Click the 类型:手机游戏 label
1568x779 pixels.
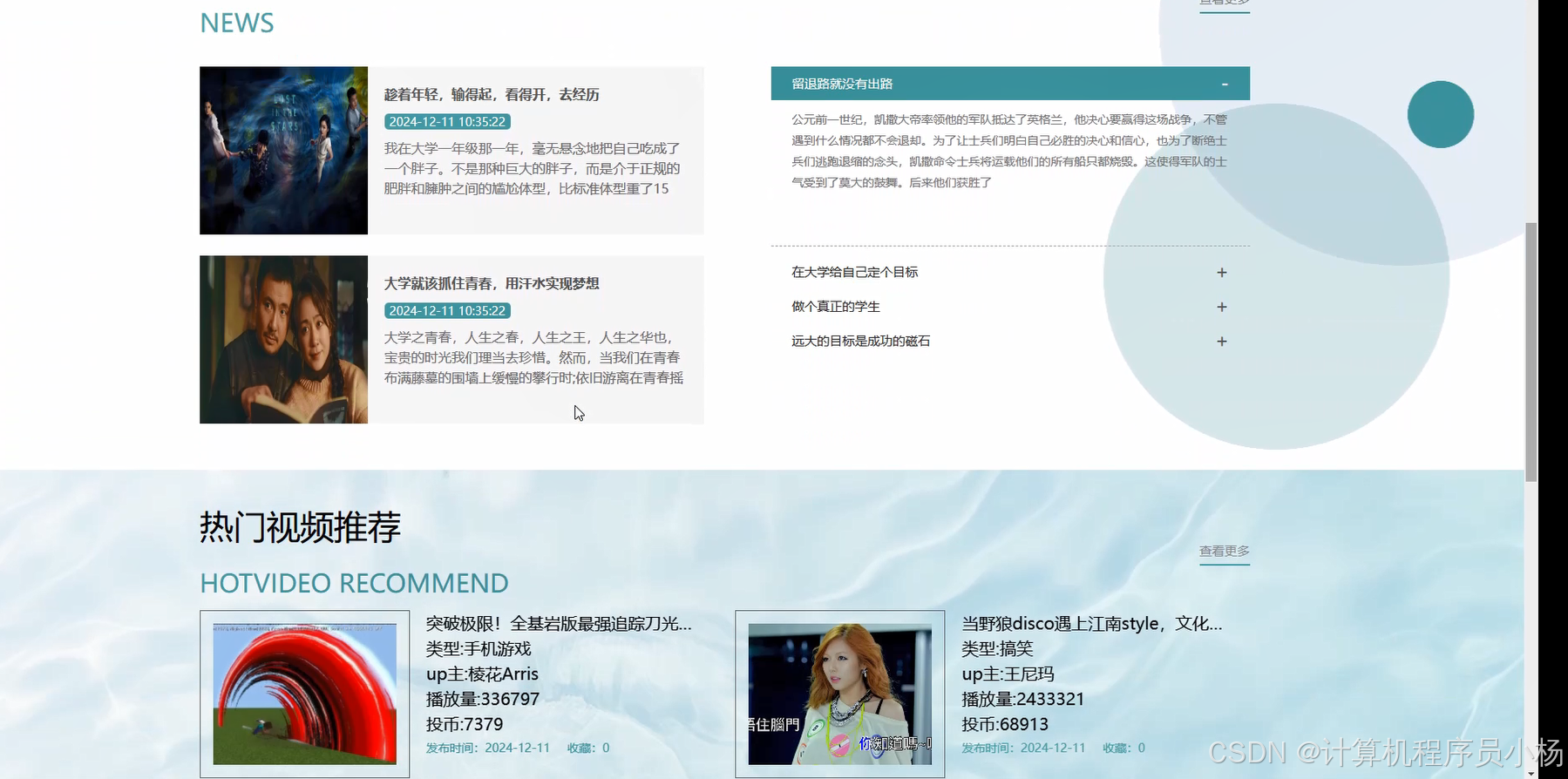479,649
